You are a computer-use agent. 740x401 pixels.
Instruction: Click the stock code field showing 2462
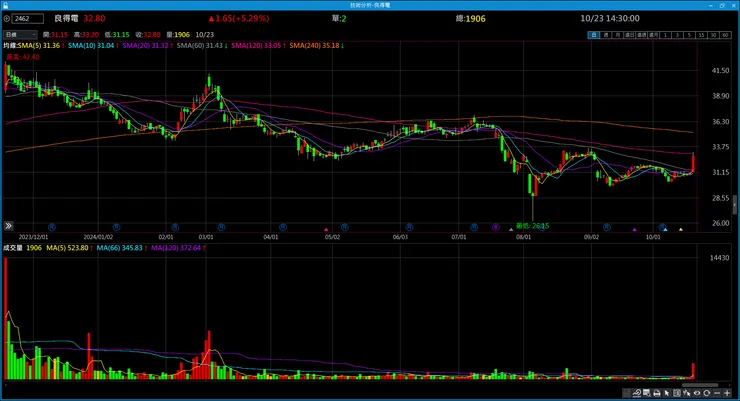(x=28, y=18)
